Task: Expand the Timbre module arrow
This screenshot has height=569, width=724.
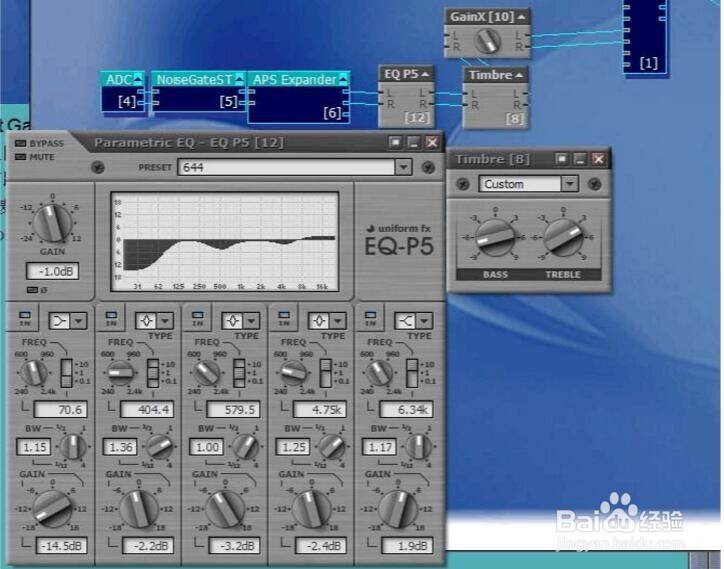Action: (519, 75)
